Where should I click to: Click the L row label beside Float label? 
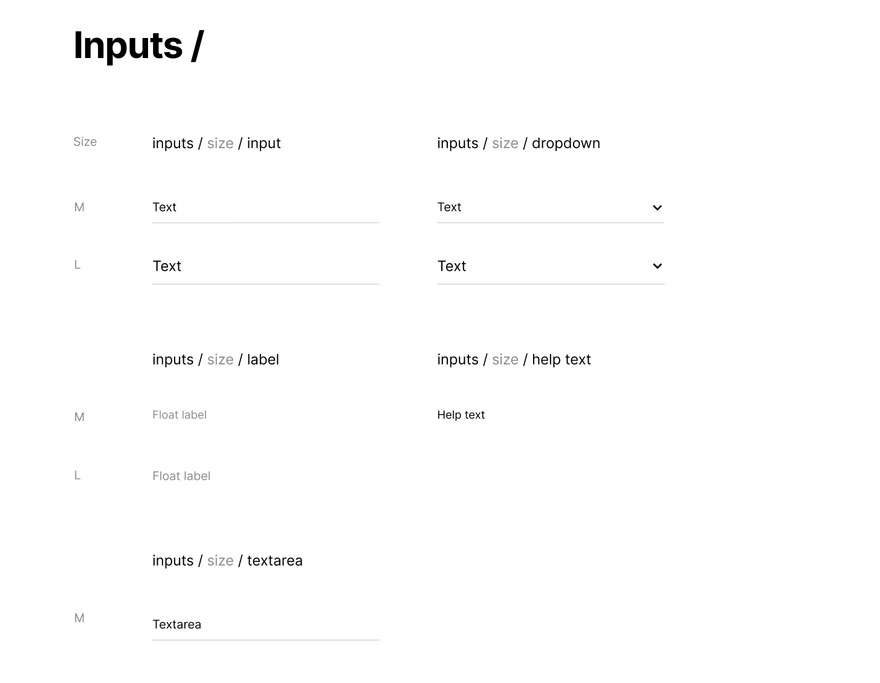[x=77, y=475]
